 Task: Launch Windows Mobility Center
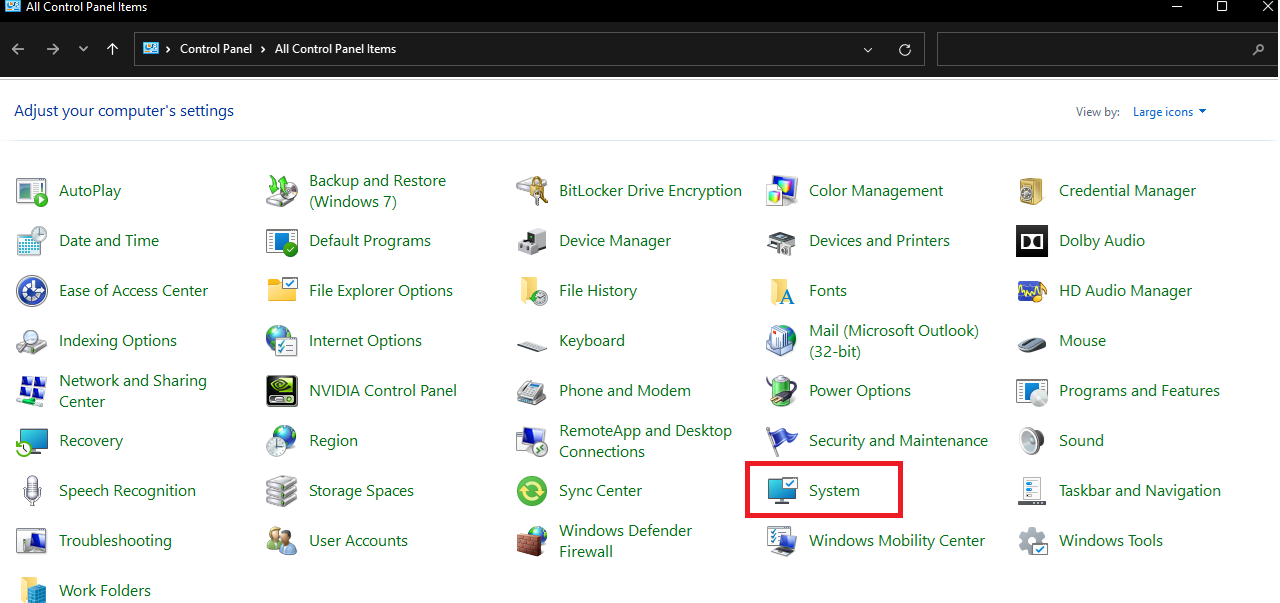(897, 541)
